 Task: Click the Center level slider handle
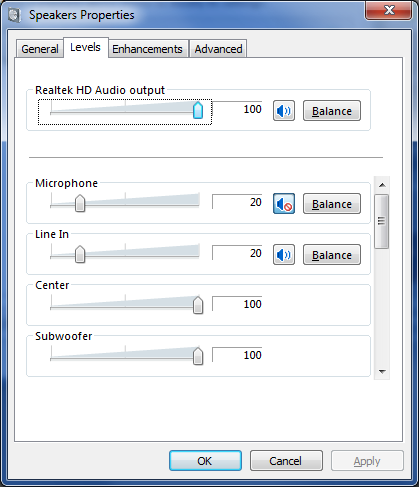(x=198, y=305)
